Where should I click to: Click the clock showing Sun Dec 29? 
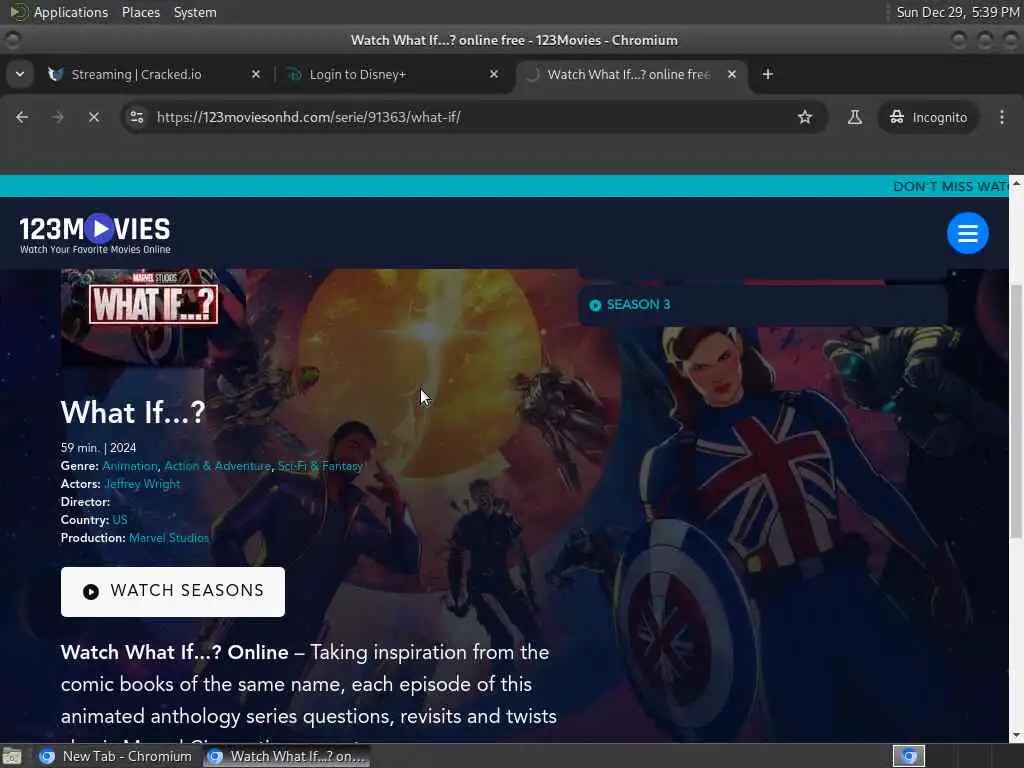point(957,12)
